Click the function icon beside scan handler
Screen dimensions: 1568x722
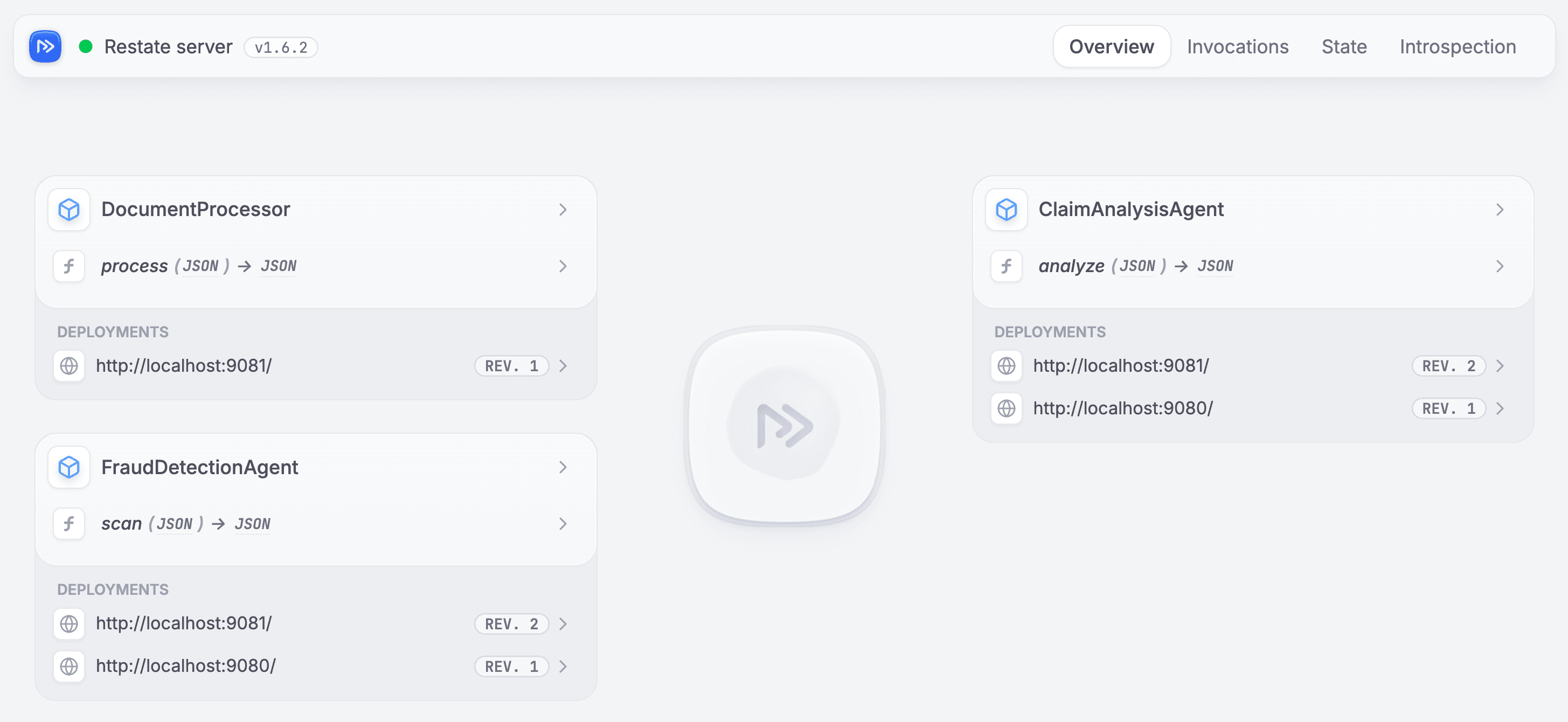point(69,524)
